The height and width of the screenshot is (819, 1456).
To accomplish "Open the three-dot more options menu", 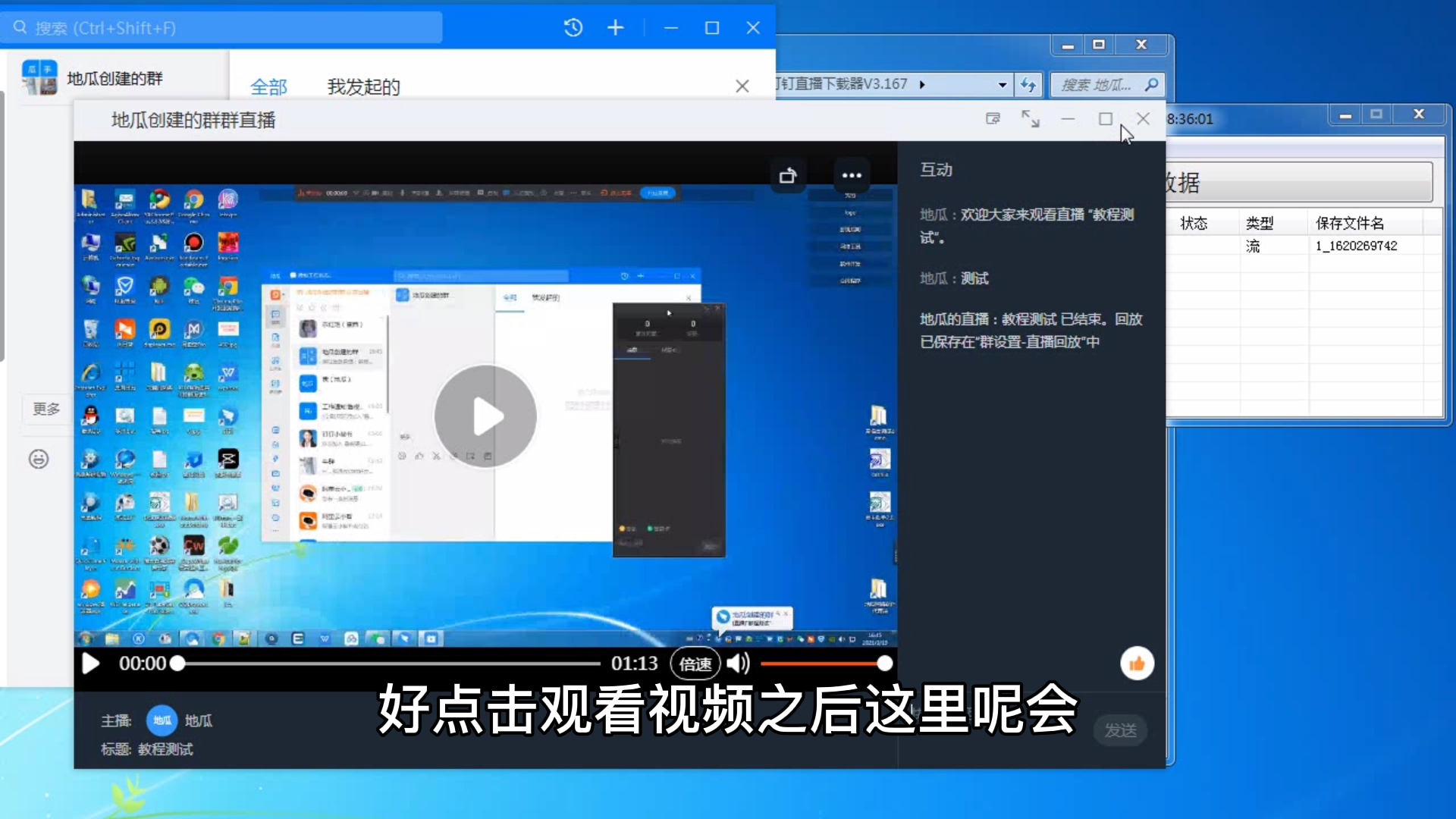I will 852,175.
